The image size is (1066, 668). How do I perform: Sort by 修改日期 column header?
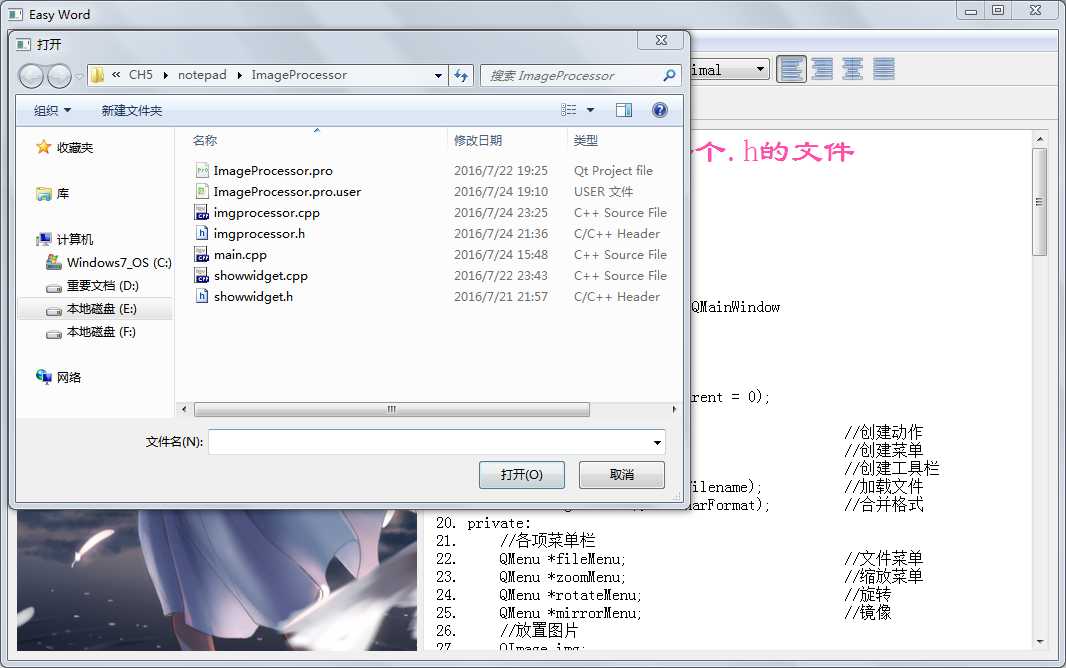tap(478, 140)
